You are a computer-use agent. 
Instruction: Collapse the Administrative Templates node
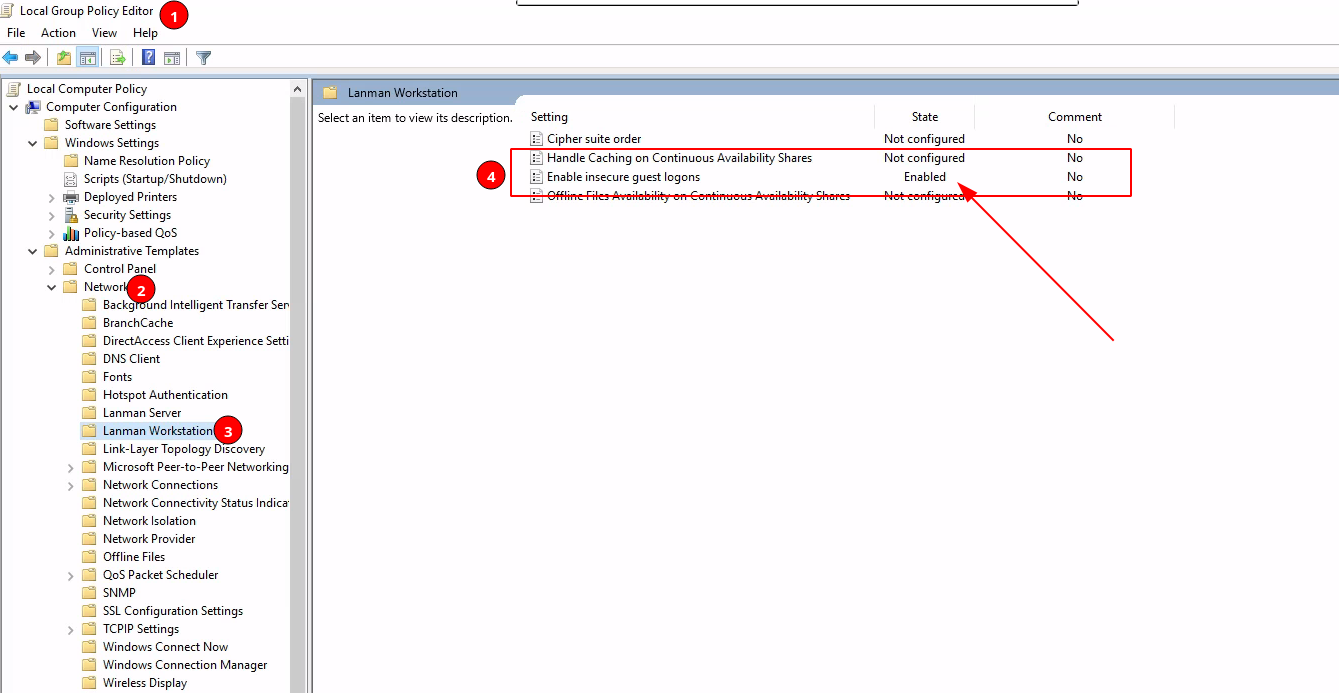tap(33, 251)
